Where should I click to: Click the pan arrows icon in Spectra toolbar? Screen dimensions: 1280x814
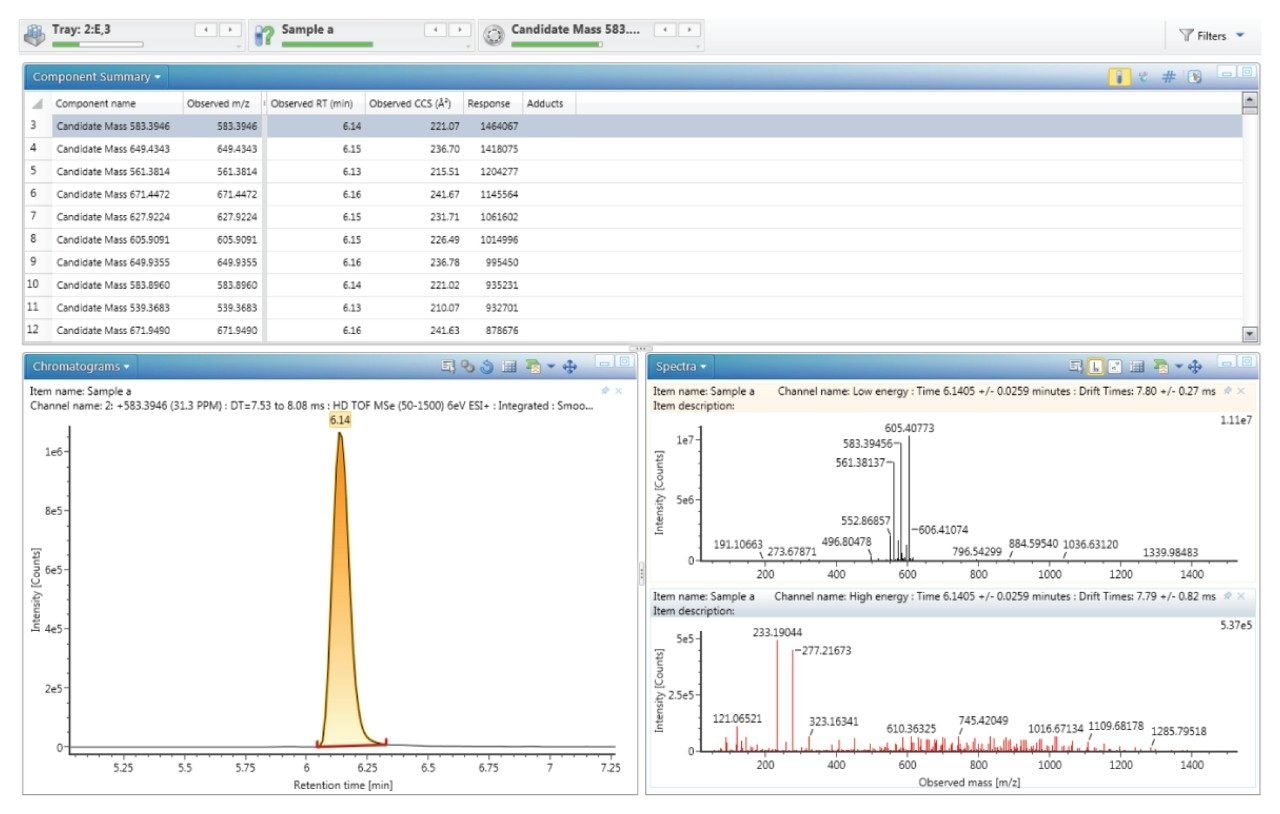pos(1195,367)
